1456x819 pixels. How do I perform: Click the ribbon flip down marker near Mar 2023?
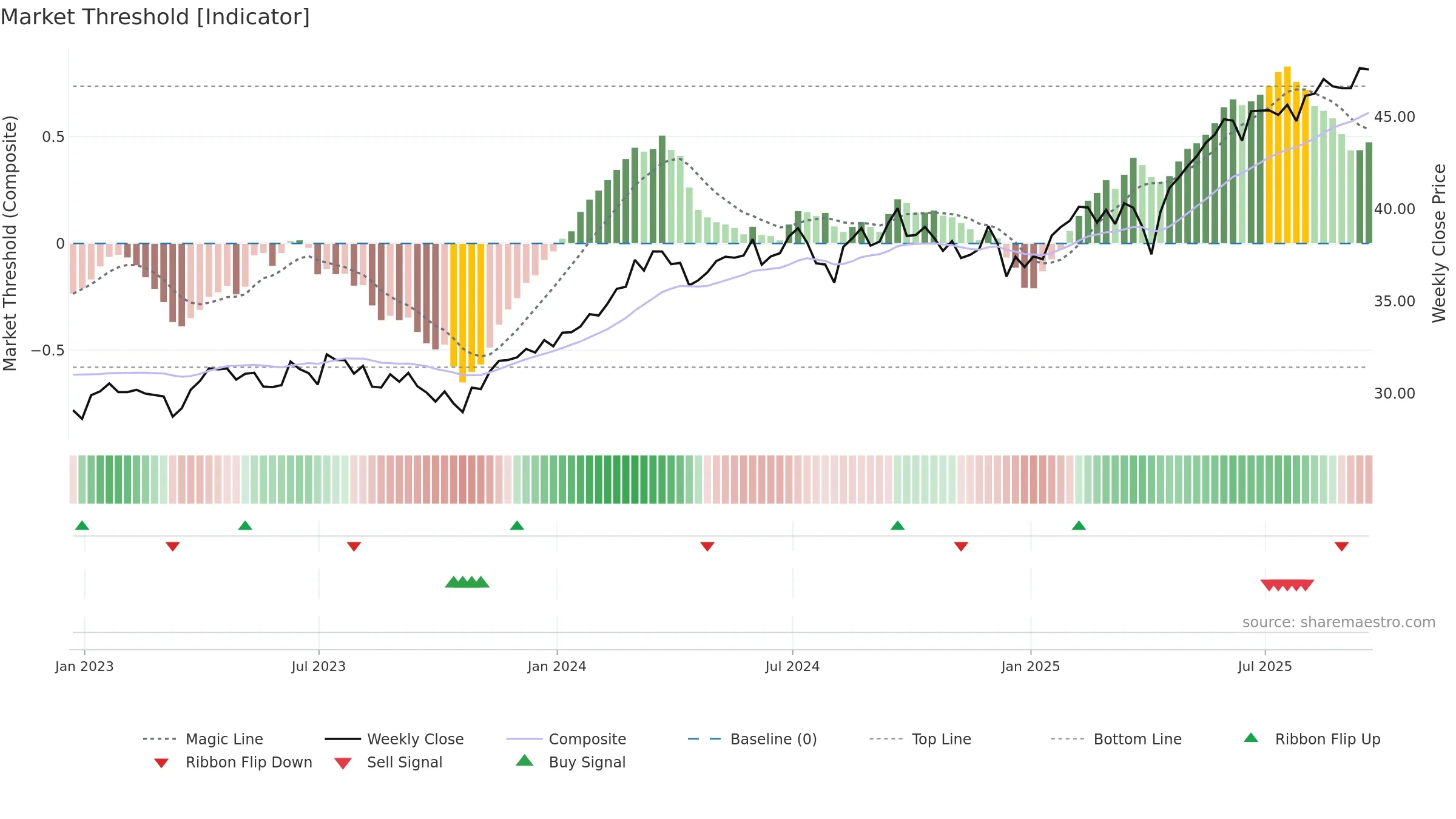click(173, 547)
